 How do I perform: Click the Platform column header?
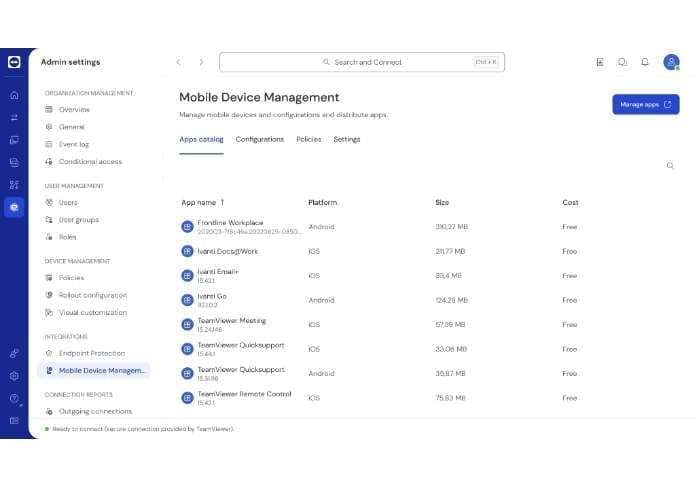coord(323,202)
